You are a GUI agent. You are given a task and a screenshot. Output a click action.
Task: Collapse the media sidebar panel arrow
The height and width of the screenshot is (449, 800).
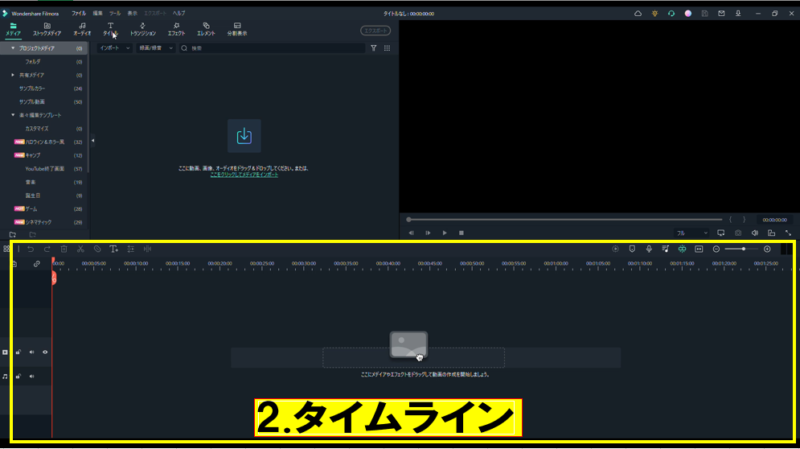[x=93, y=140]
